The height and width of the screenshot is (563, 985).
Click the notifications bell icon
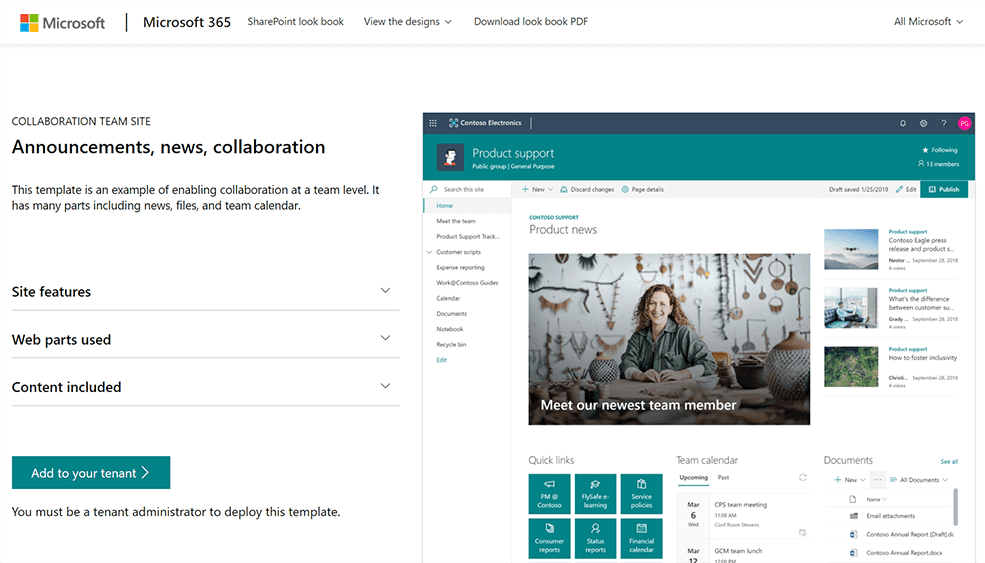coord(903,123)
